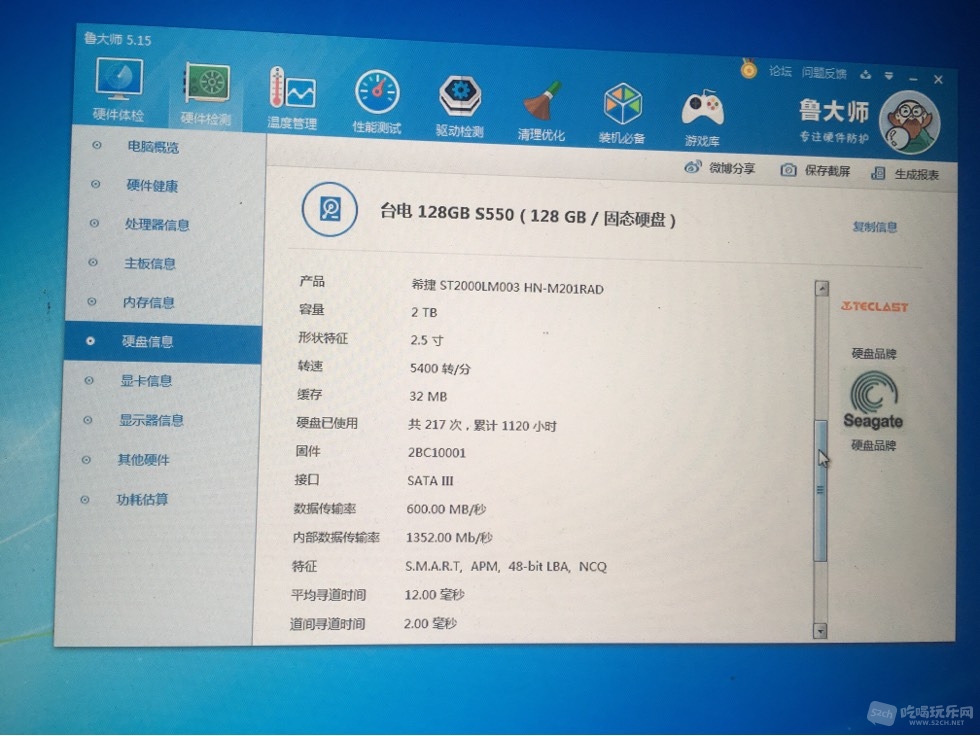The image size is (980, 736).
Task: Open 驱动检测 driver detection
Action: click(459, 105)
